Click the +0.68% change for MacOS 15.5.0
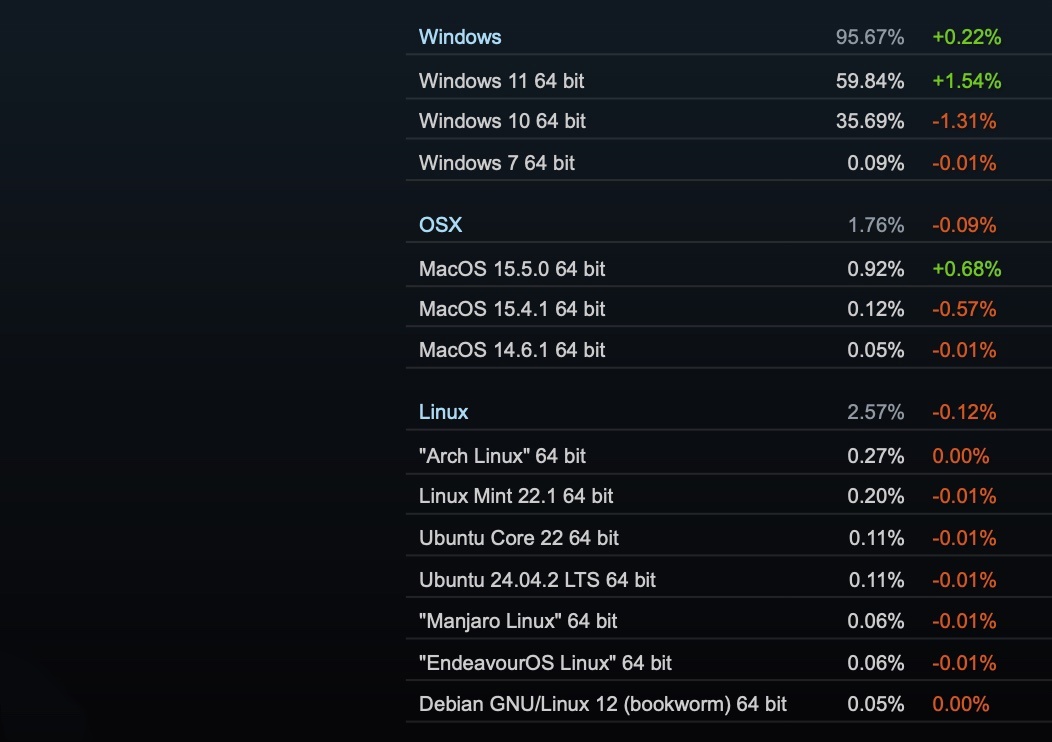 966,269
